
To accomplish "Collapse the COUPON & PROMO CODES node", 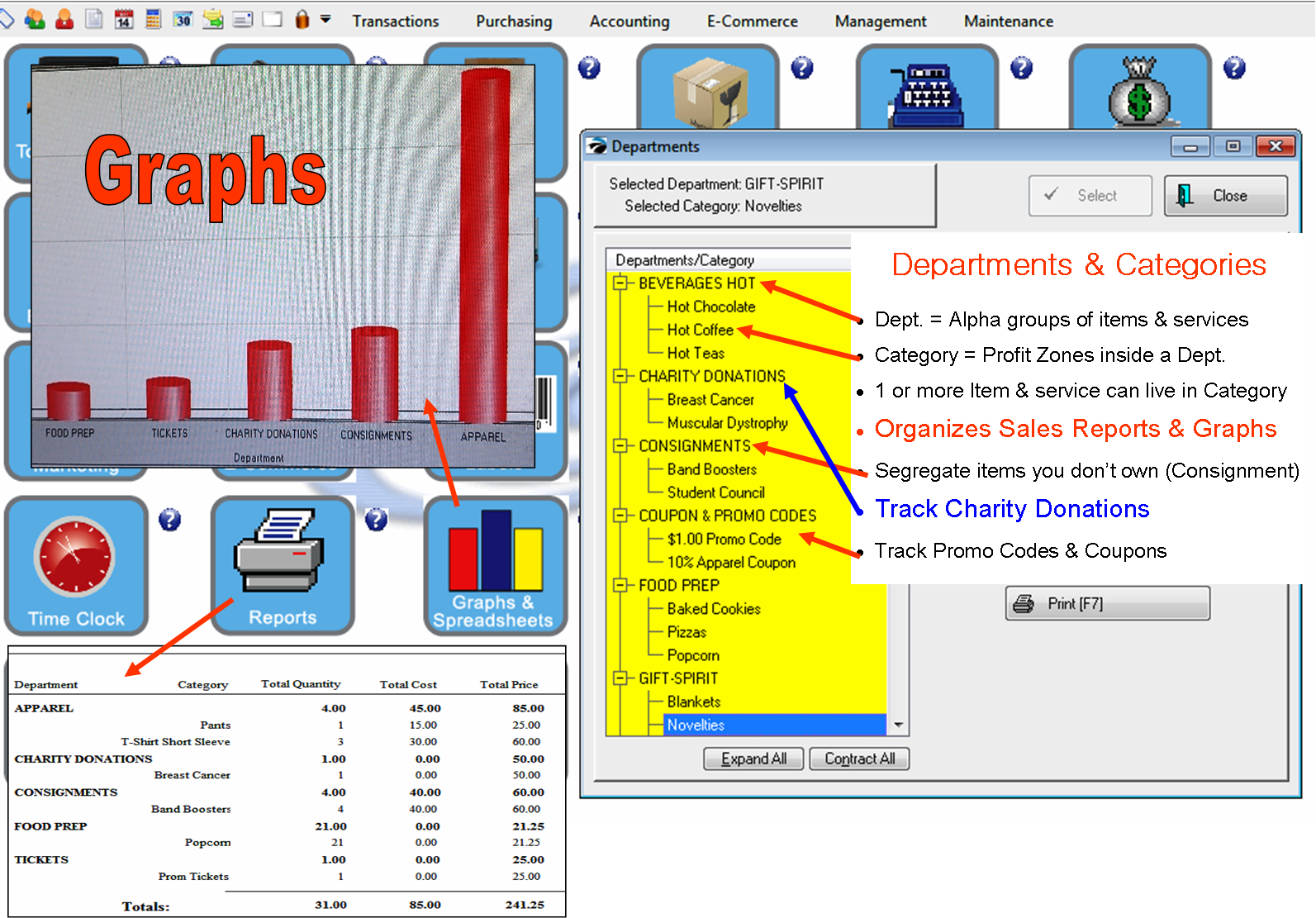I will (620, 516).
